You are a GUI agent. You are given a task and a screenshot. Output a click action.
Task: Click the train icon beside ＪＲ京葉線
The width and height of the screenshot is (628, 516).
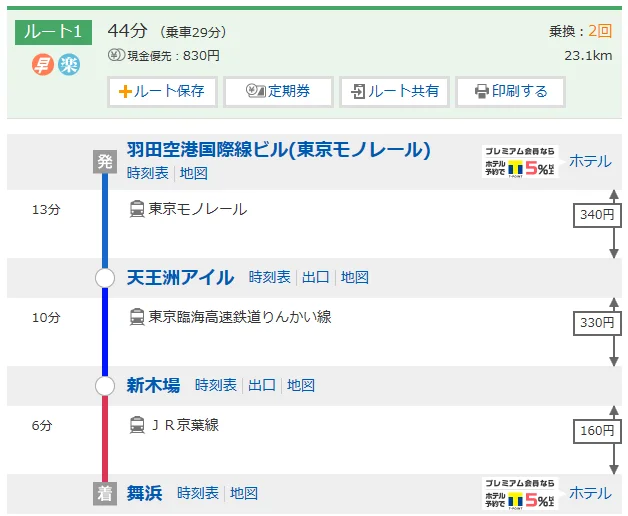click(137, 425)
